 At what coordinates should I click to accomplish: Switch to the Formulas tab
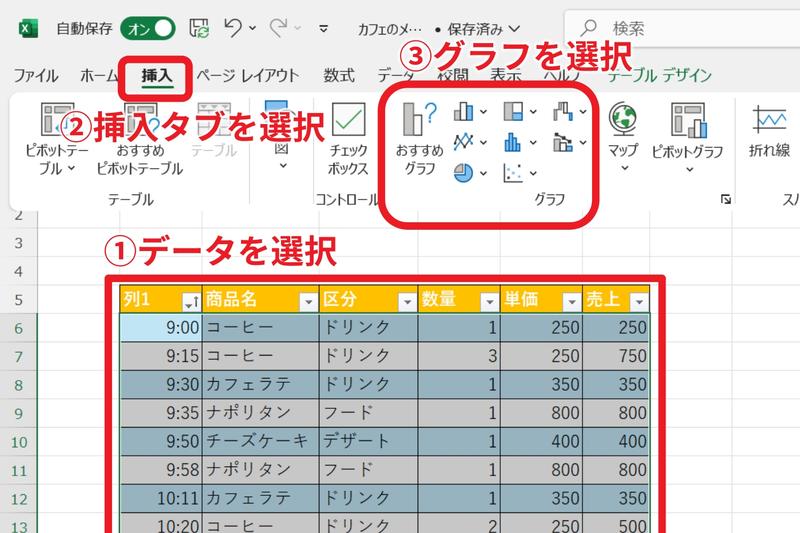(x=339, y=76)
